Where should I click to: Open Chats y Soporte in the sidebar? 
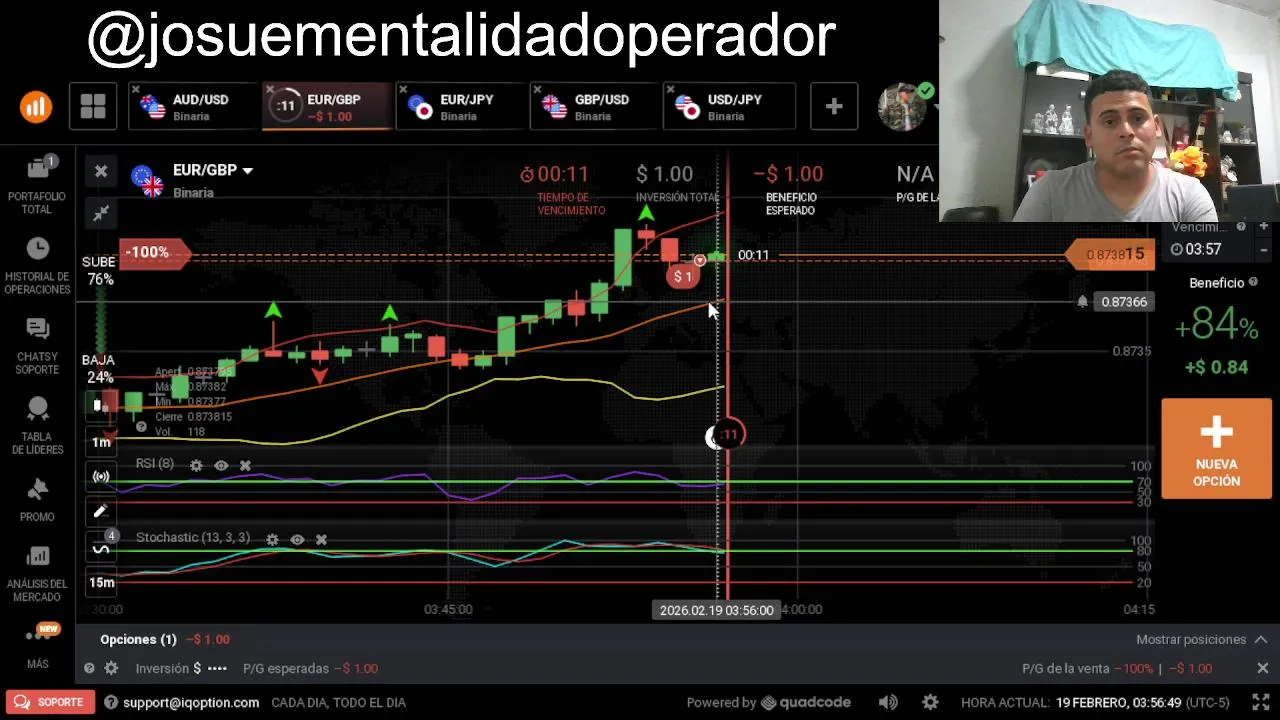point(37,346)
